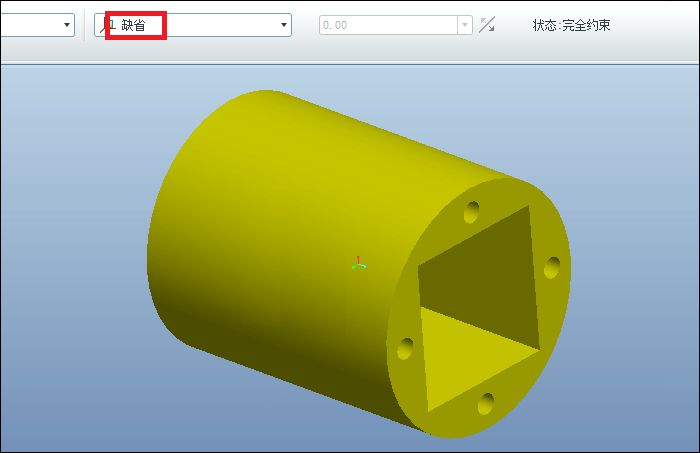Viewport: 700px width, 453px height.
Task: Open the offset value dropdown arrow
Action: pos(465,25)
